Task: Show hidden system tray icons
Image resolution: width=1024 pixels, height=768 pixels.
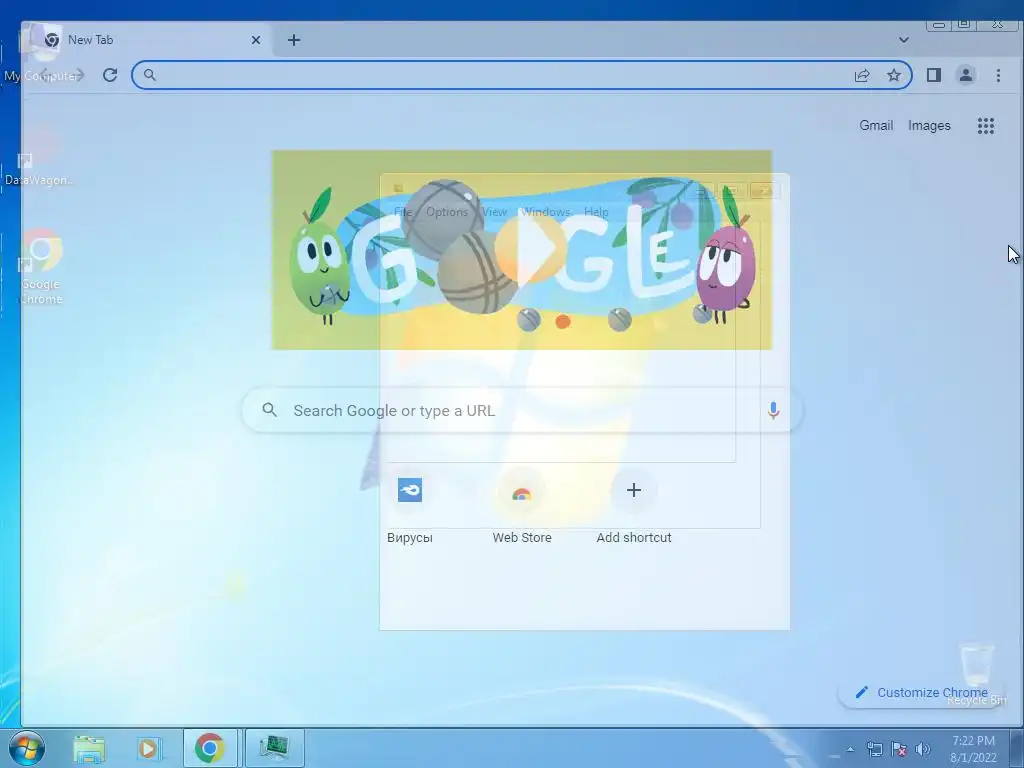Action: pos(850,749)
